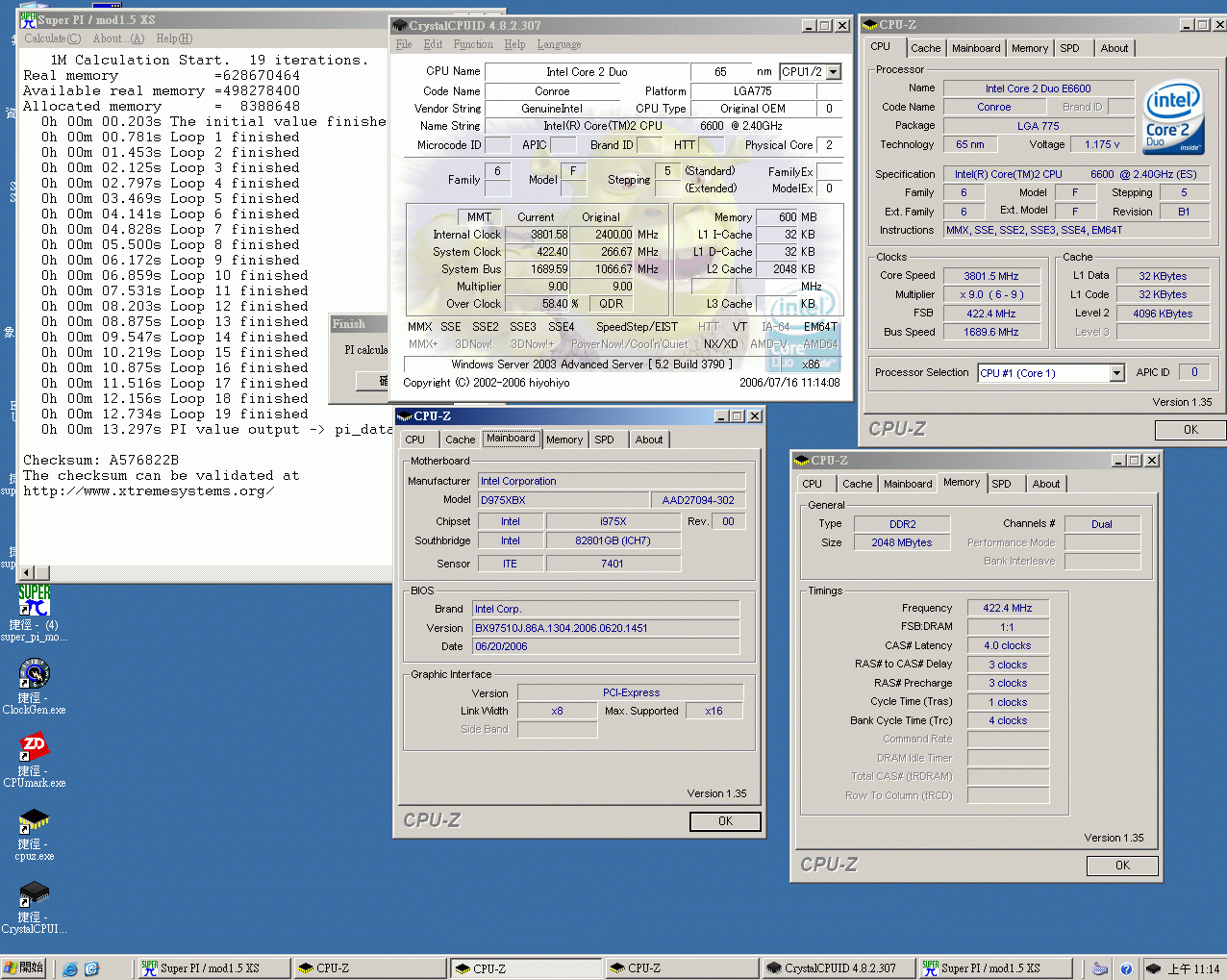The height and width of the screenshot is (980, 1227).
Task: Click the Super PI title bar icon
Action: tap(28, 19)
